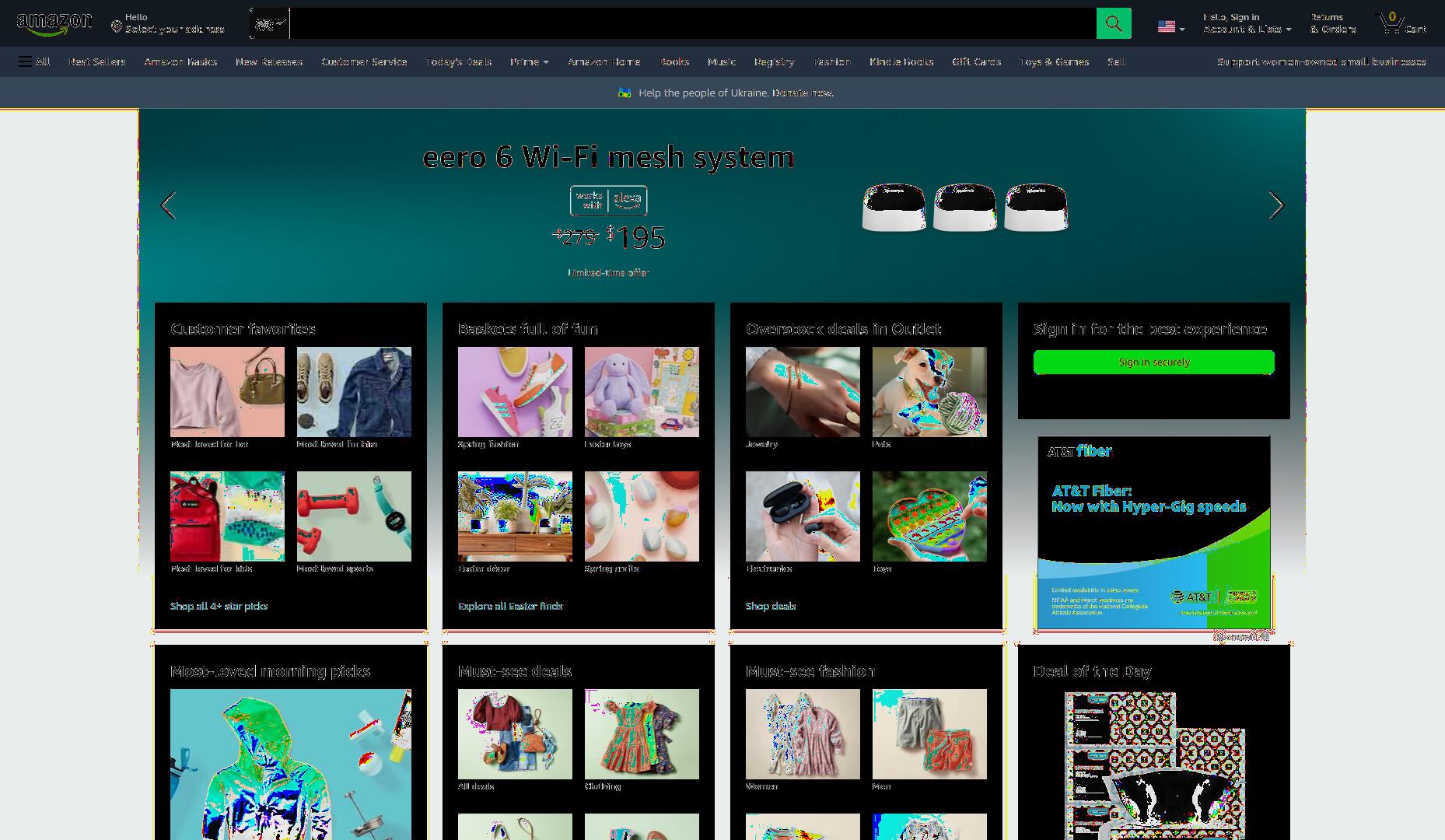
Task: Expand the Prime dropdown menu
Action: click(529, 61)
